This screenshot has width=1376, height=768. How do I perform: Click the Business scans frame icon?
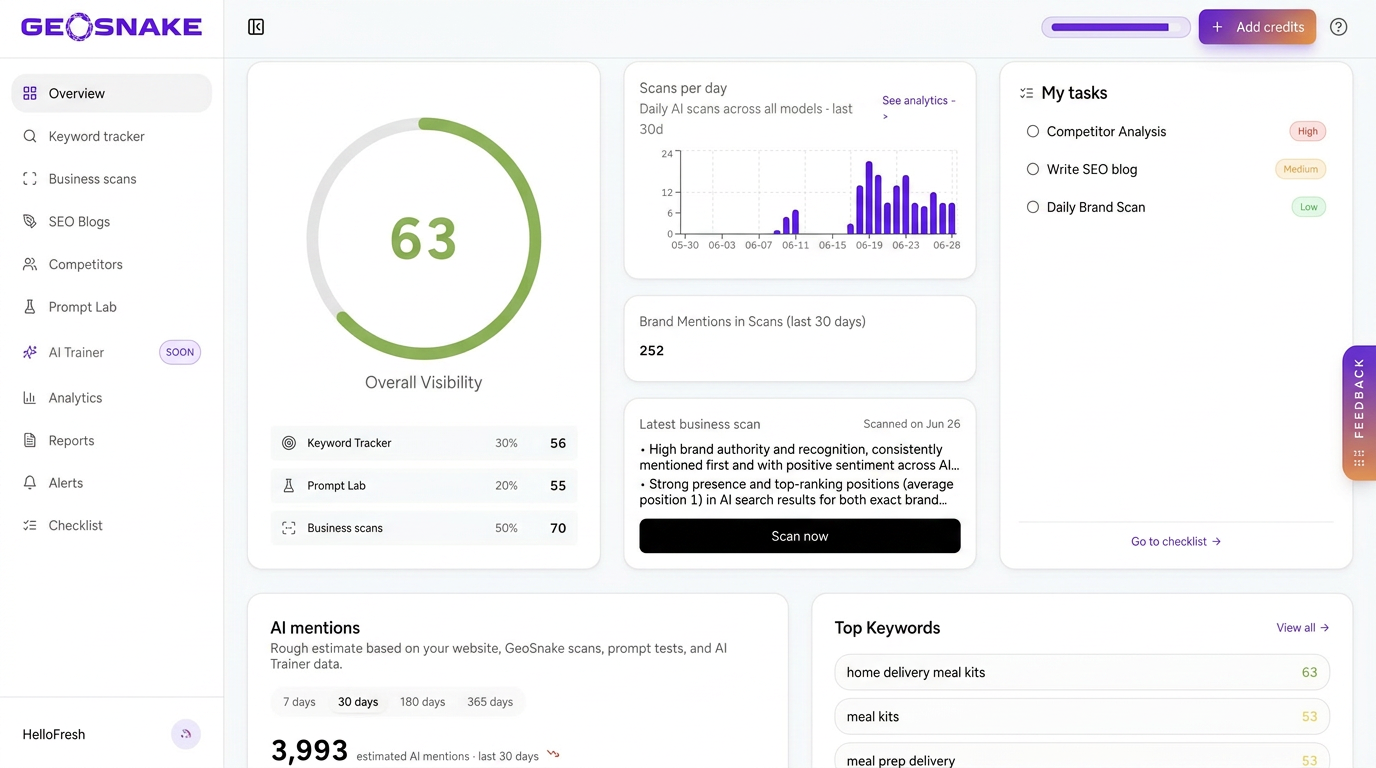30,179
